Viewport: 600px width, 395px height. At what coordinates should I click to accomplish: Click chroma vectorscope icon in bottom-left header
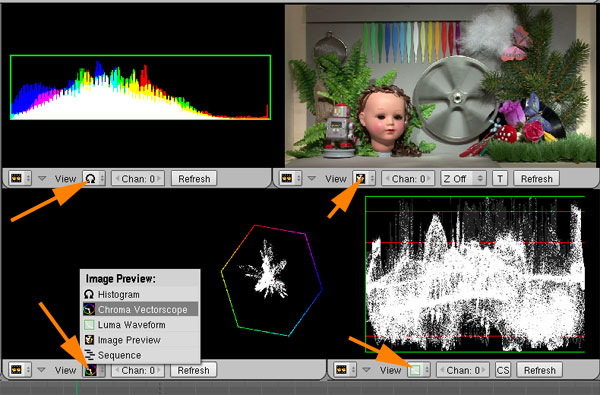[91, 370]
